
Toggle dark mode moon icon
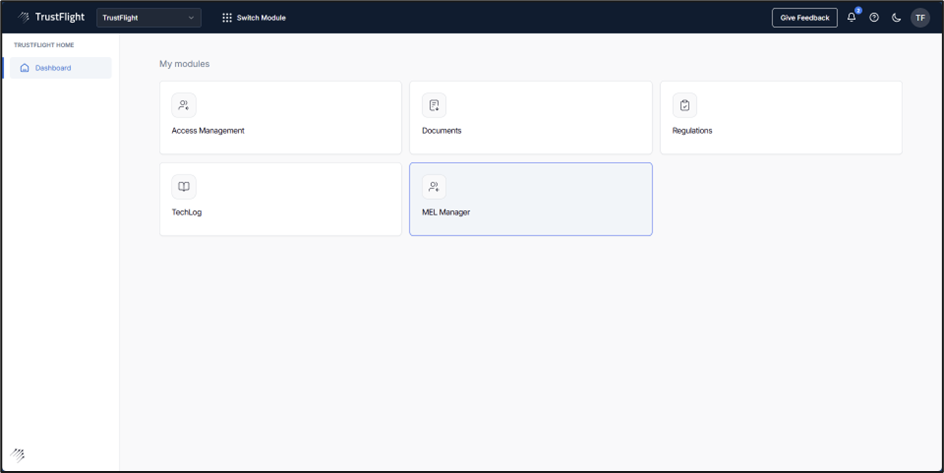[896, 17]
